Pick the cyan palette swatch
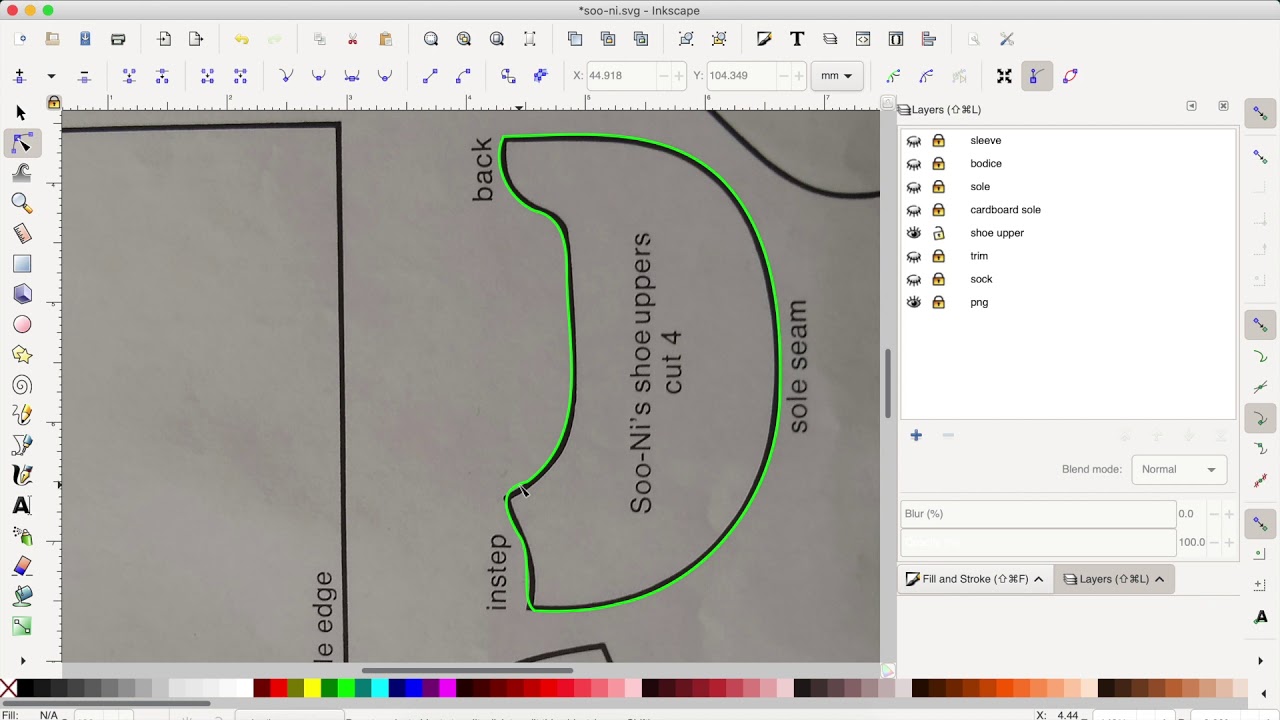The width and height of the screenshot is (1280, 720). (x=379, y=688)
